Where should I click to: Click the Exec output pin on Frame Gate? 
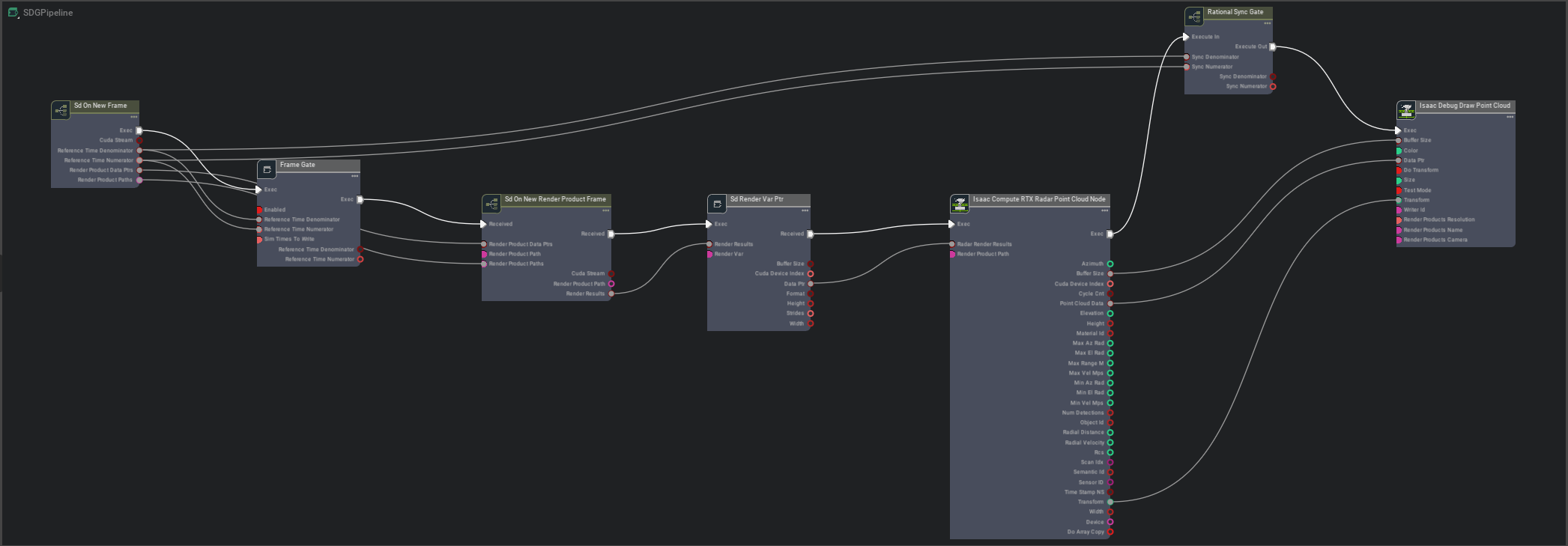click(x=360, y=199)
